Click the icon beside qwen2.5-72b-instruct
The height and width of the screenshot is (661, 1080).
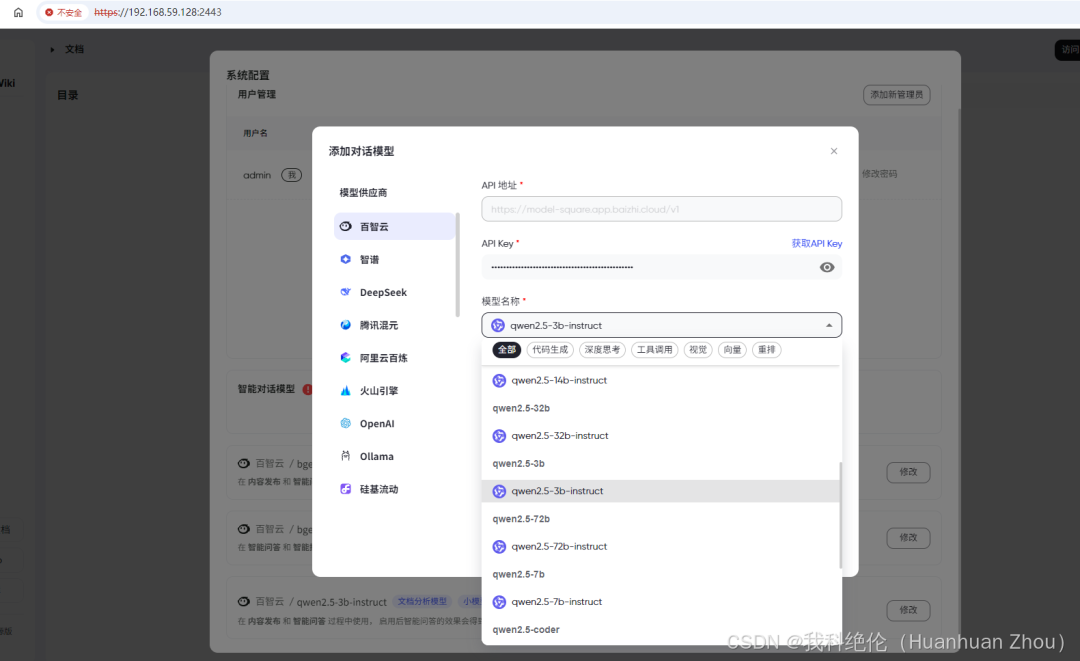(x=499, y=547)
